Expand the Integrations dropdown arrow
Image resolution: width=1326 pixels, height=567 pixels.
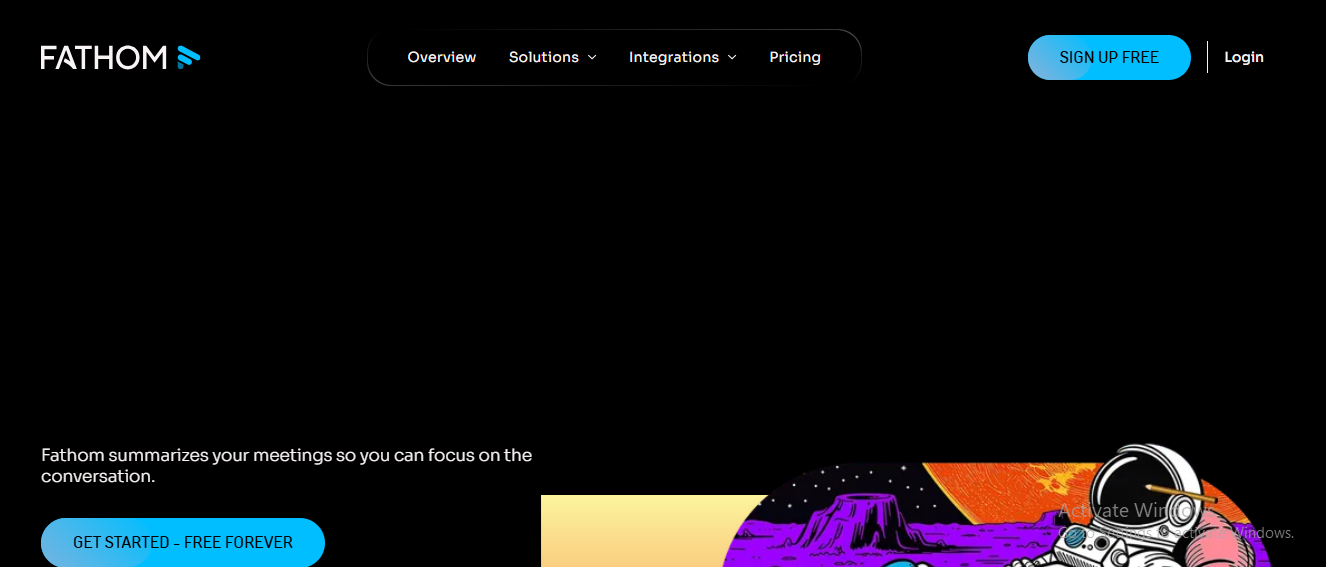pyautogui.click(x=732, y=58)
